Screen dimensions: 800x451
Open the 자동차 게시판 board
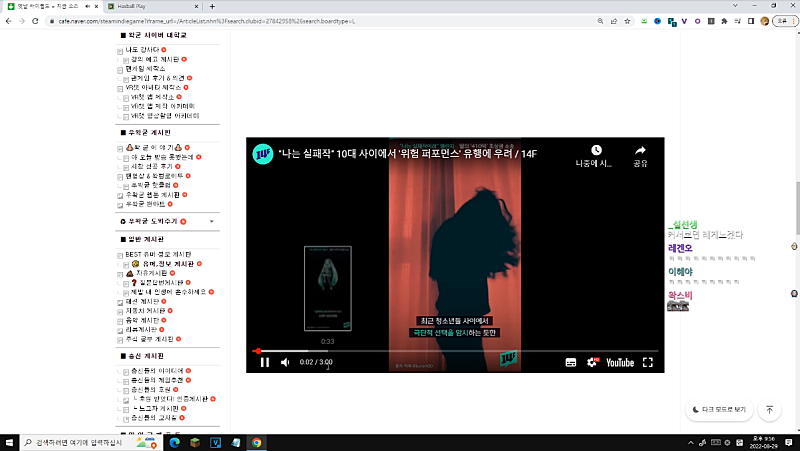point(145,310)
